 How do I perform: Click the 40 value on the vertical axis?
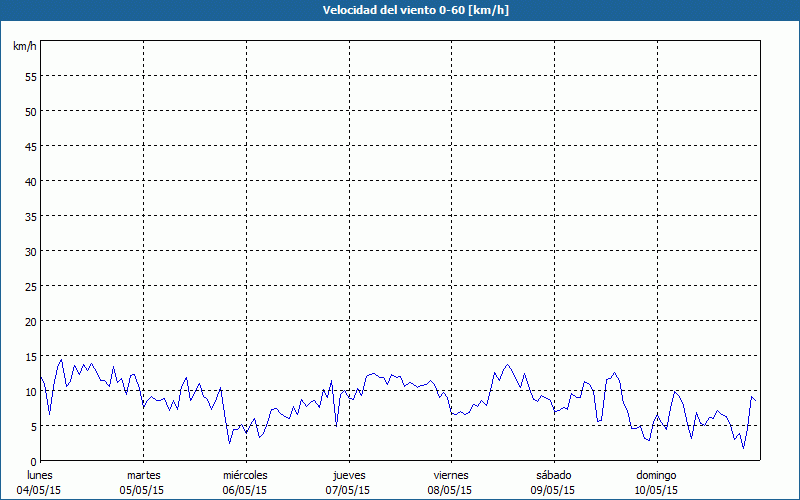click(30, 181)
